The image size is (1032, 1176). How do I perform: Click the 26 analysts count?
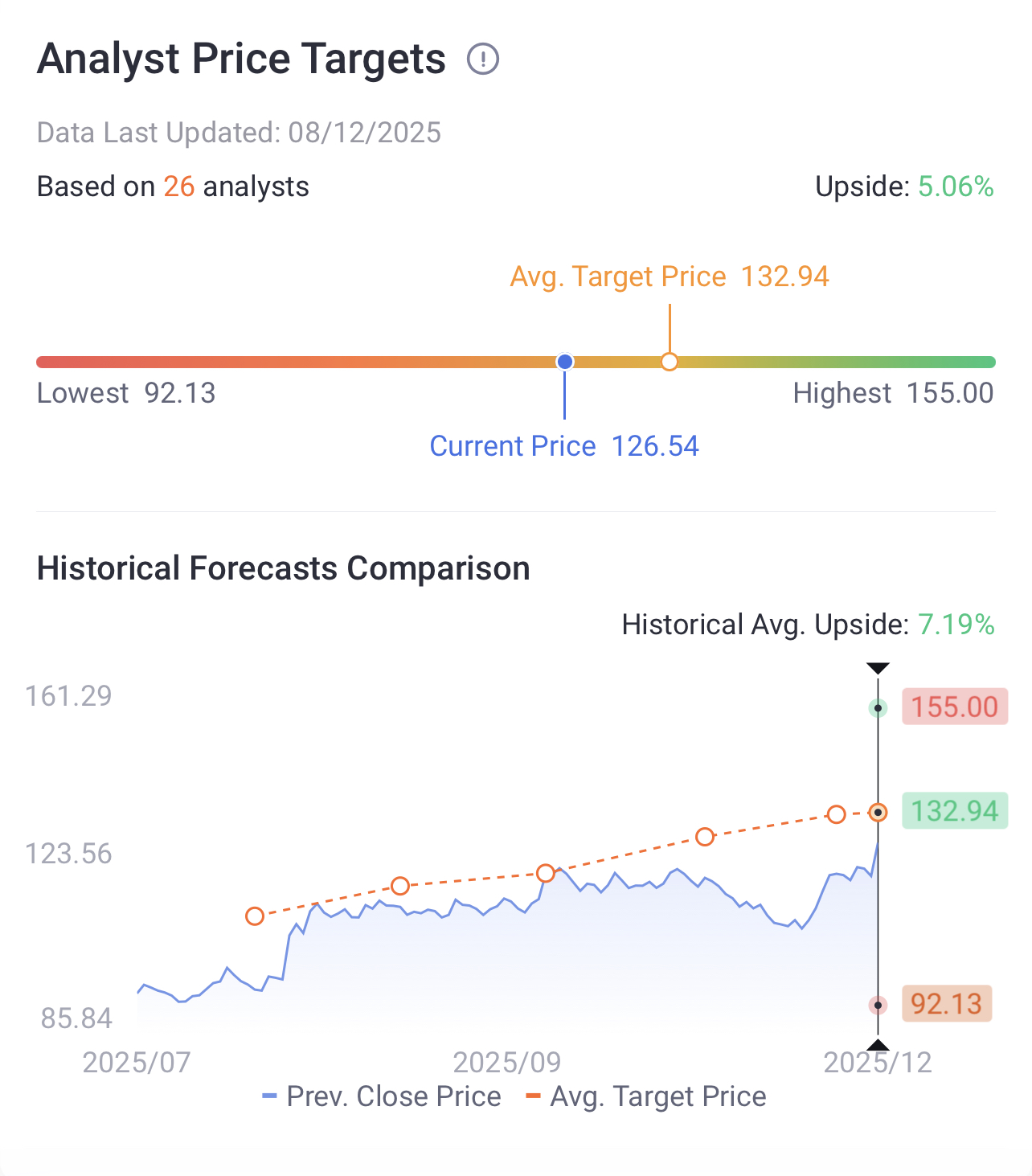pyautogui.click(x=179, y=186)
